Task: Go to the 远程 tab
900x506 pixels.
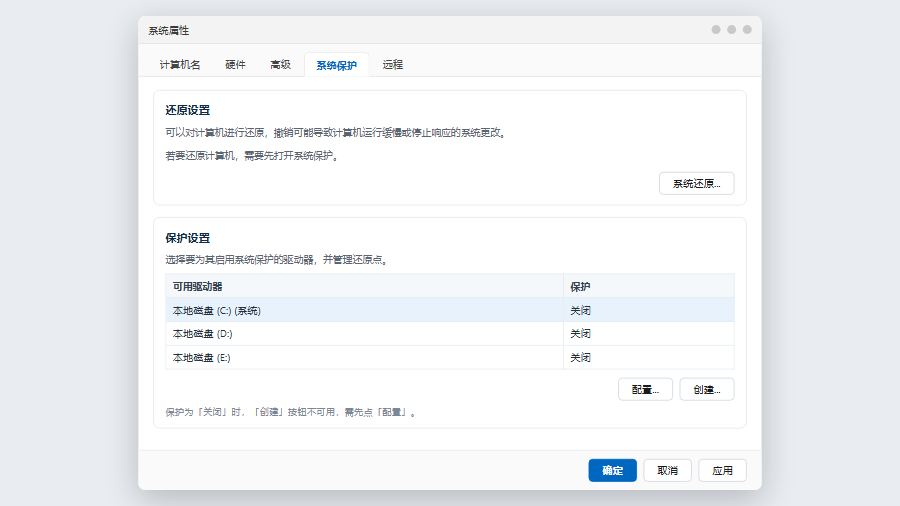Action: tap(393, 65)
